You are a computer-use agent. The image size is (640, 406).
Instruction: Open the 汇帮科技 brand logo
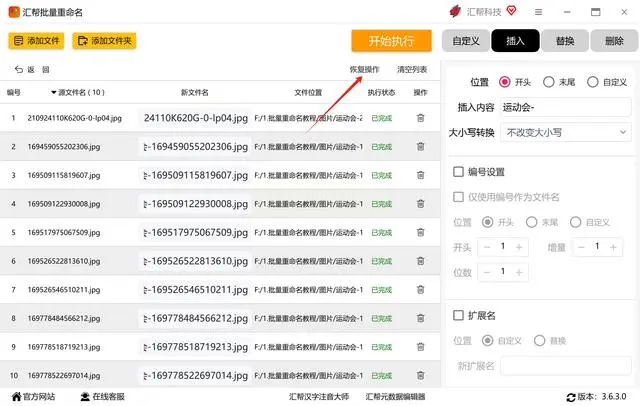pyautogui.click(x=455, y=11)
